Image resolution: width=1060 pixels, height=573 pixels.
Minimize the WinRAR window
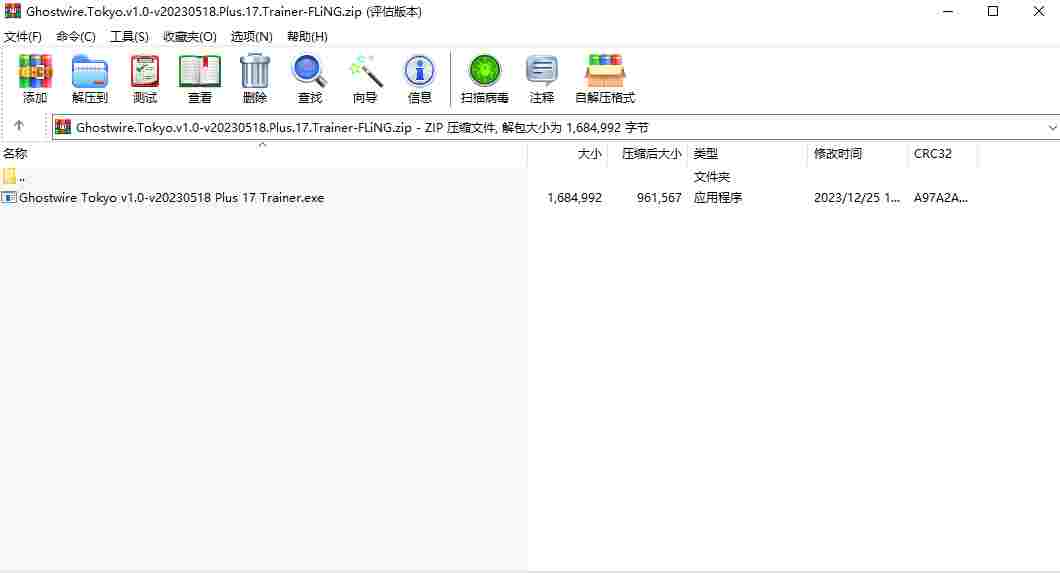pyautogui.click(x=948, y=11)
